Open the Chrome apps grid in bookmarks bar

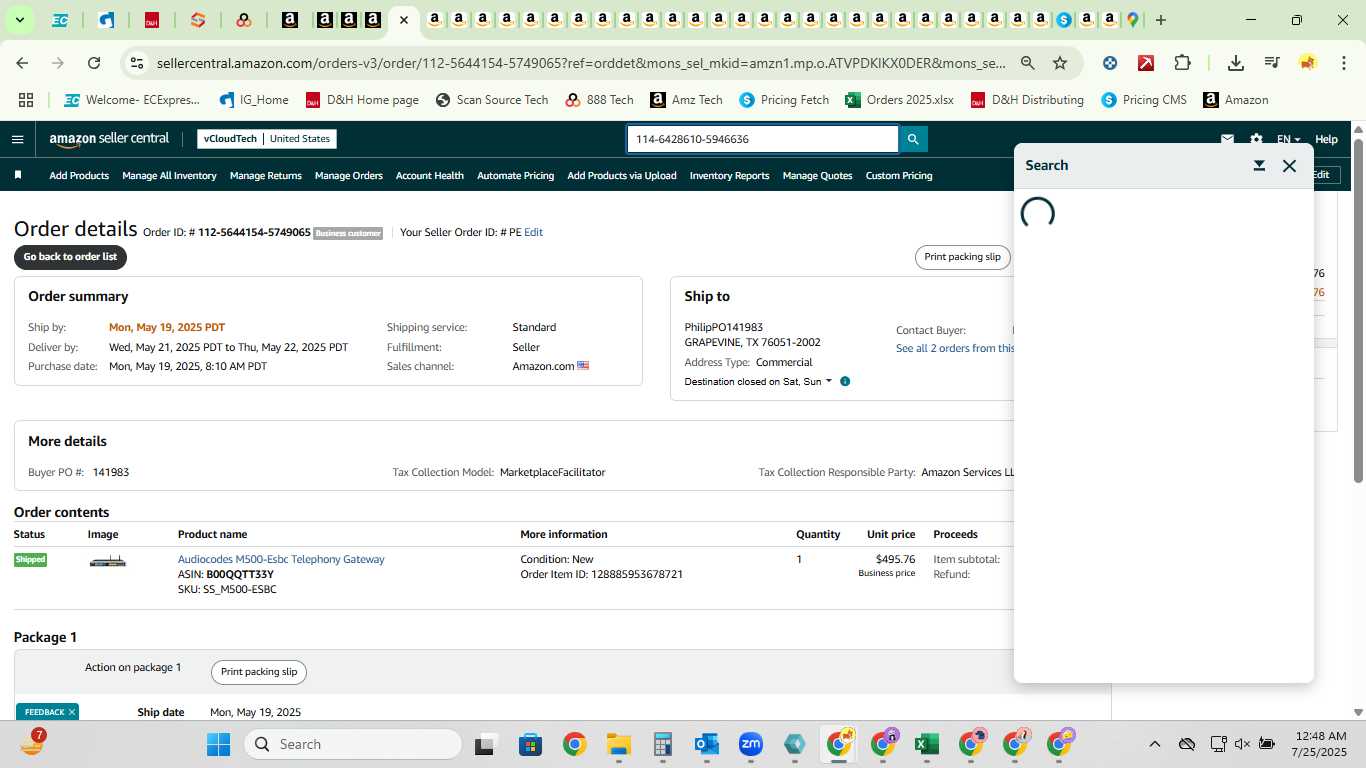pos(26,100)
